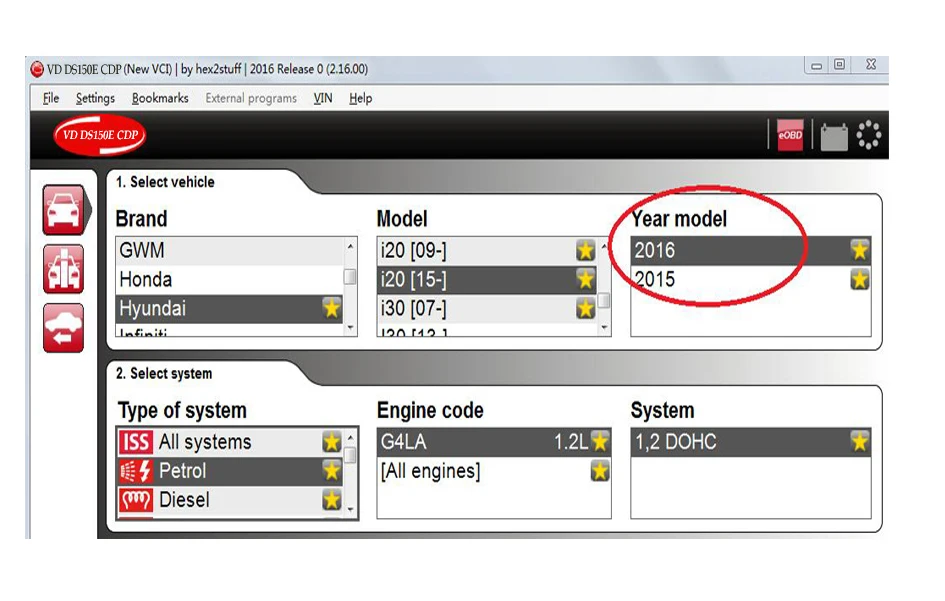Toggle bookmark star for All systems

pos(331,442)
